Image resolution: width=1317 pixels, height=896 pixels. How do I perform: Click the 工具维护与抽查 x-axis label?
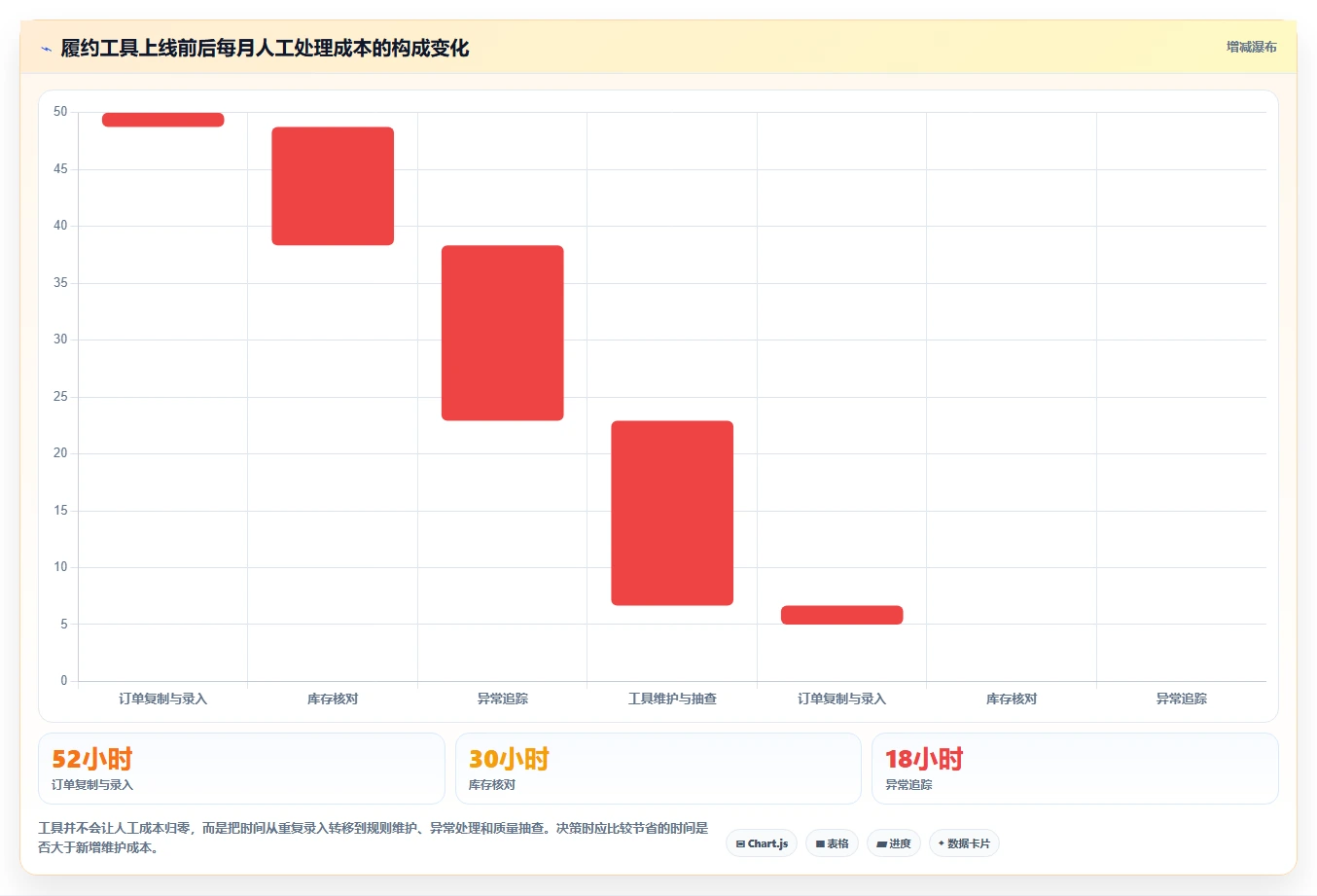672,699
